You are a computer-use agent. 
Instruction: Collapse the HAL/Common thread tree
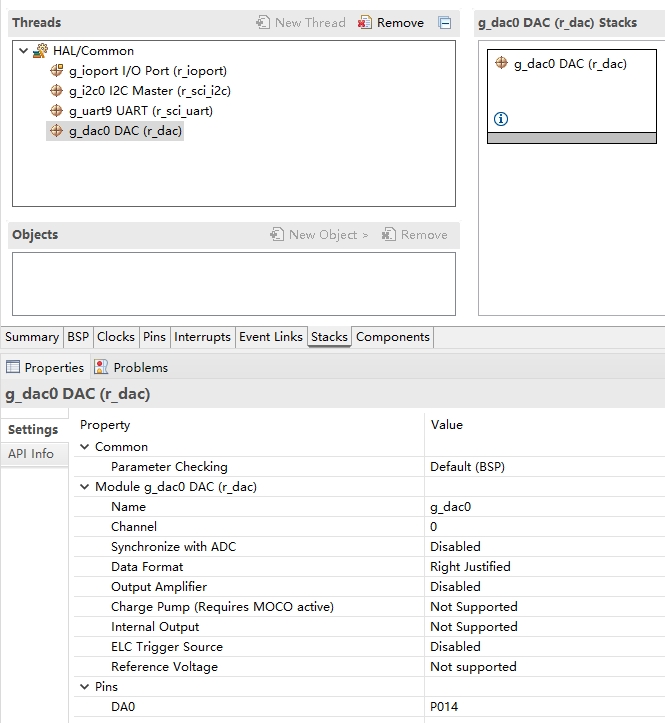pos(24,51)
